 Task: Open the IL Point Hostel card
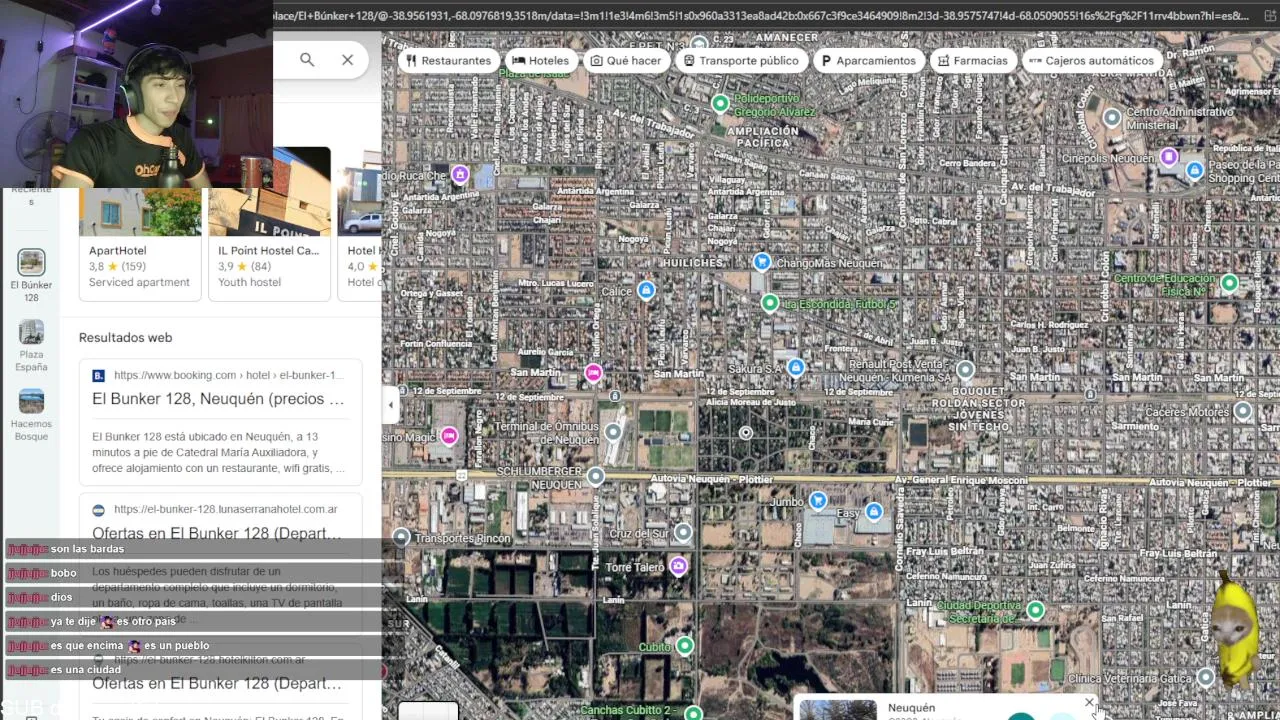pyautogui.click(x=270, y=224)
